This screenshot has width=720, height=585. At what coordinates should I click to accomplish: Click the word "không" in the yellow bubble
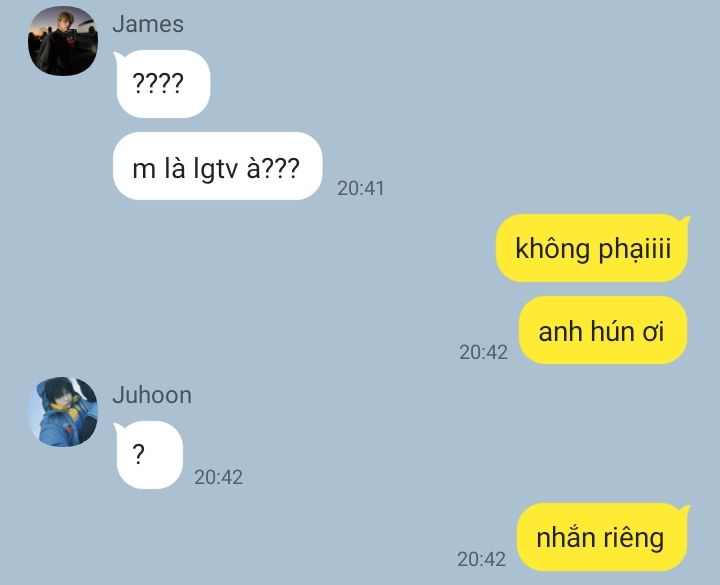(x=552, y=248)
